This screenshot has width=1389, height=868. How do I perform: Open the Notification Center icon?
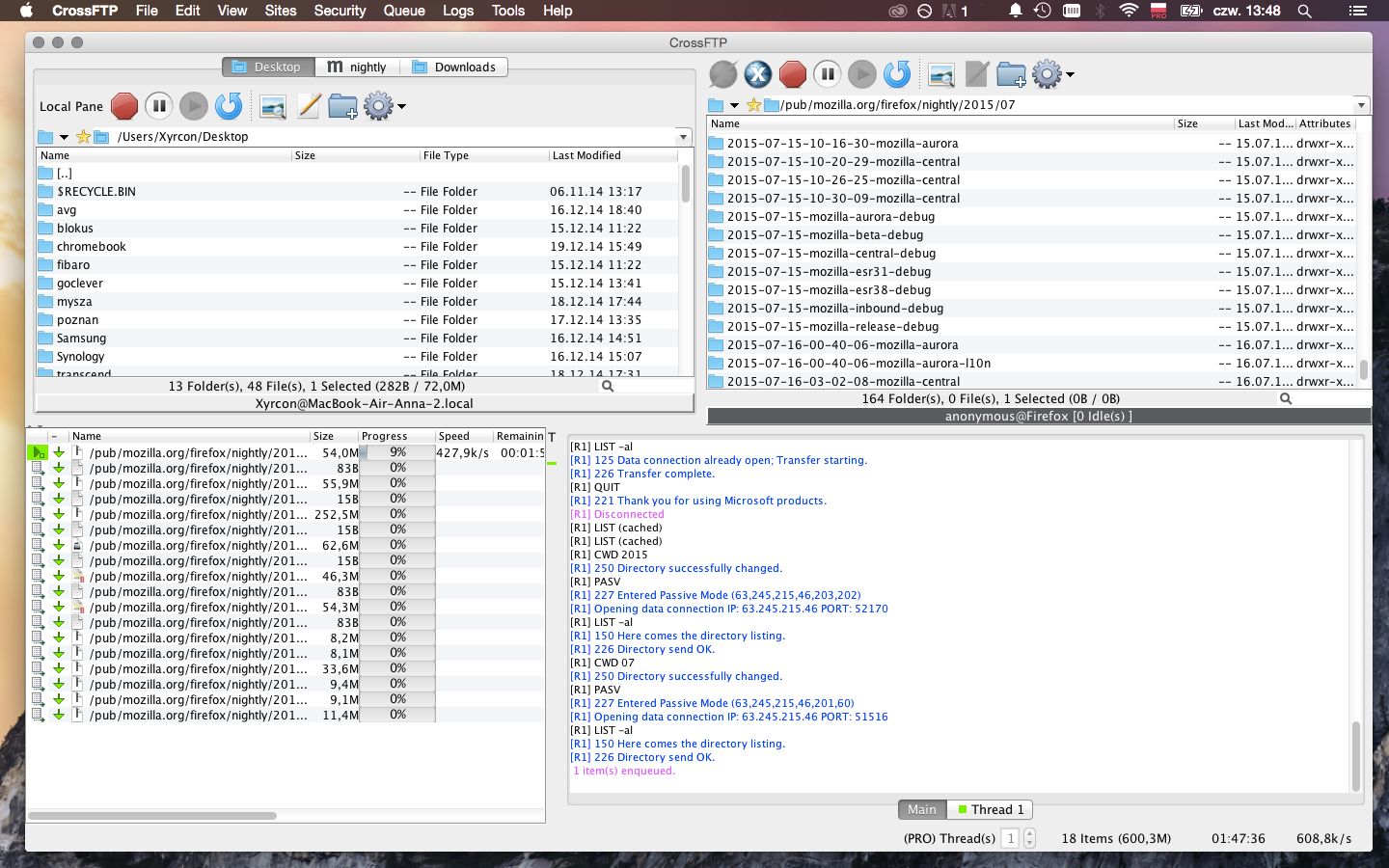[x=1358, y=11]
